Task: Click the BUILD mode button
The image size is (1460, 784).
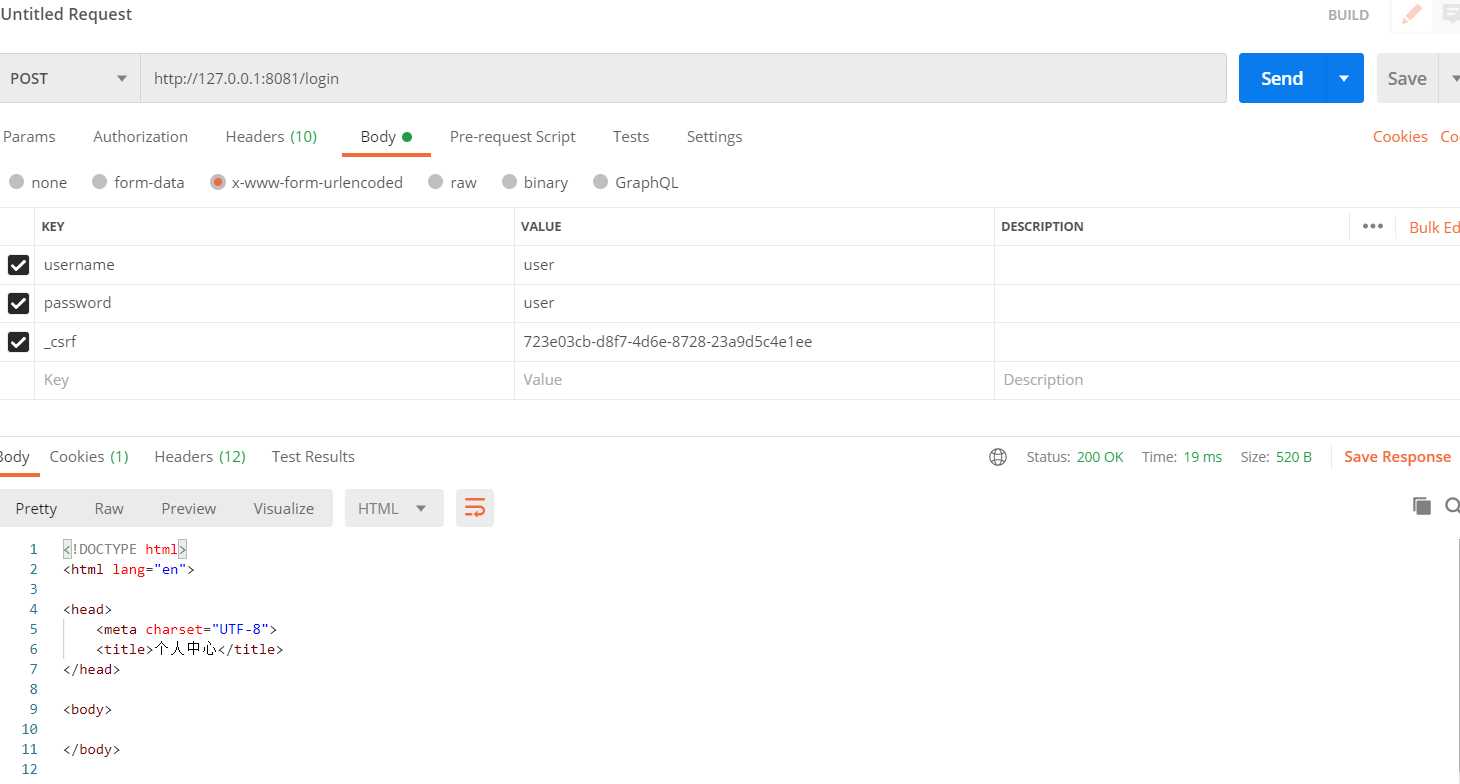Action: 1348,15
